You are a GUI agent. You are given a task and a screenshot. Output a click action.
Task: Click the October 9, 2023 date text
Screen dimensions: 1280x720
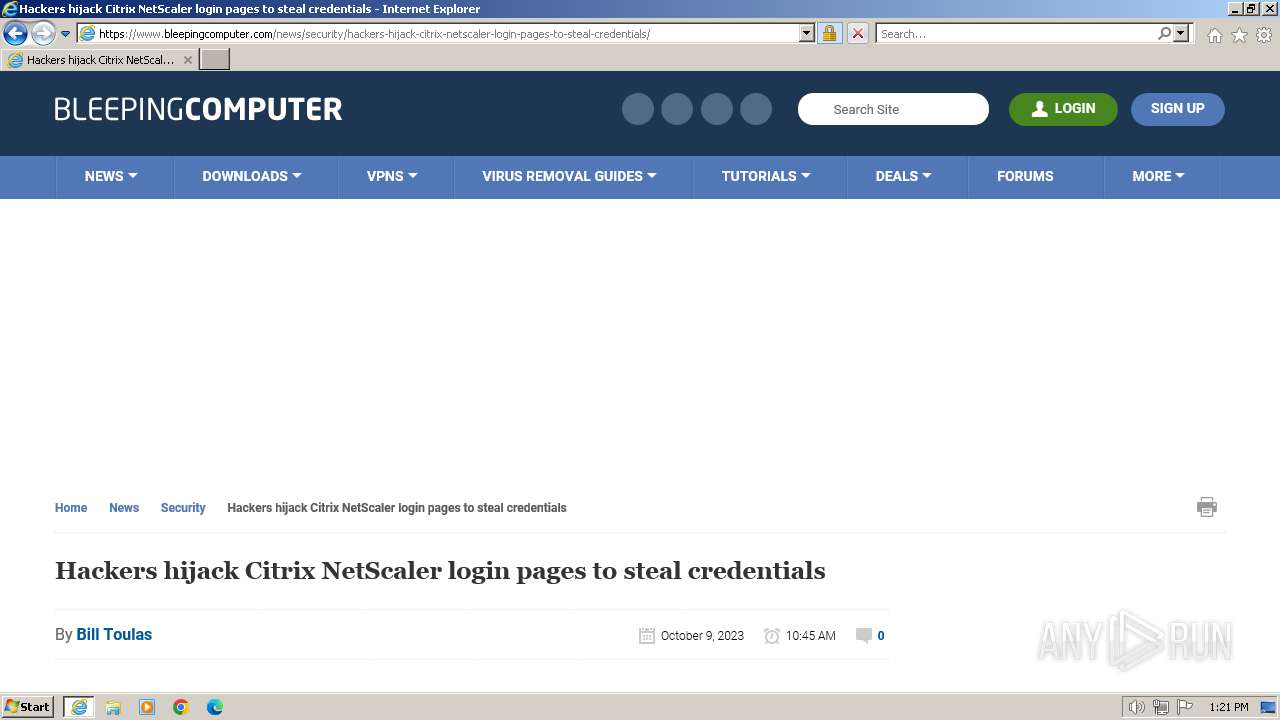pyautogui.click(x=702, y=636)
